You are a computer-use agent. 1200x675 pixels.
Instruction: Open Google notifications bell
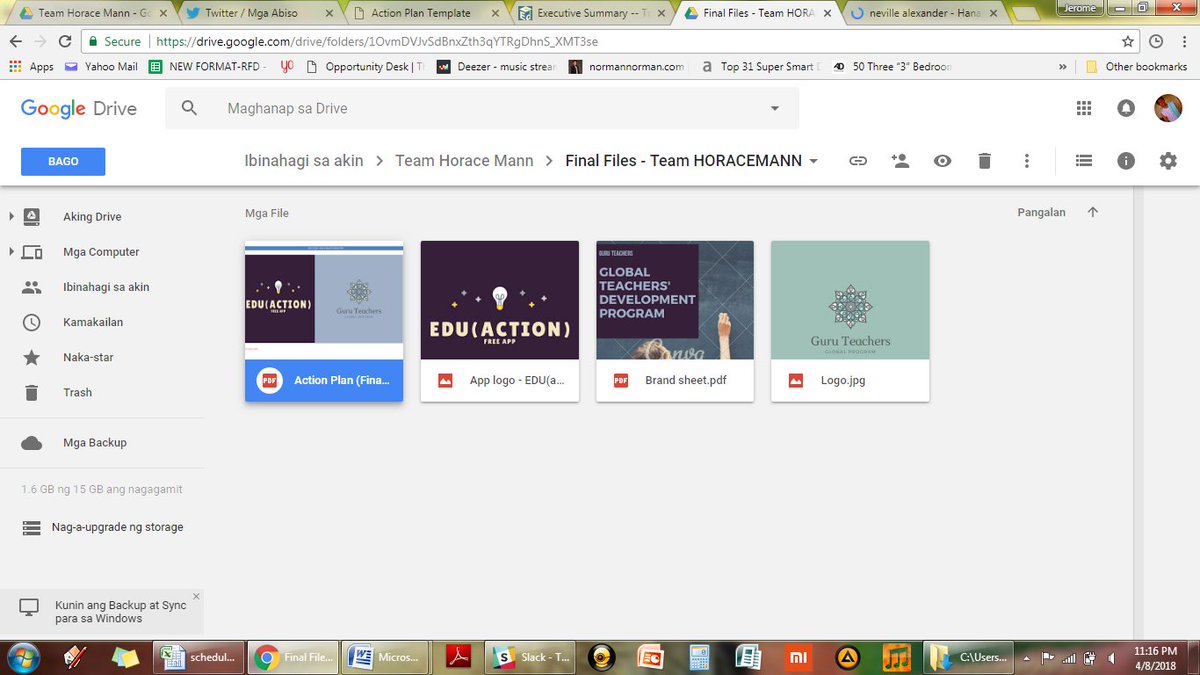[x=1126, y=108]
